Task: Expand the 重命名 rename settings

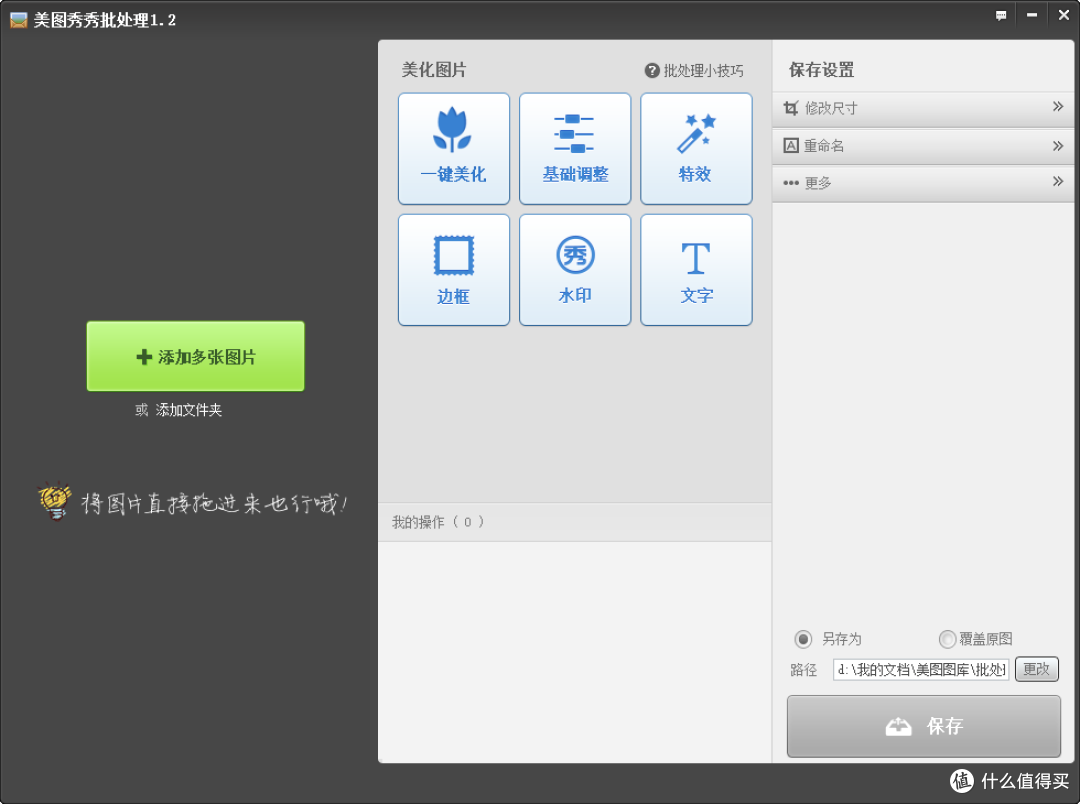Action: tap(921, 145)
